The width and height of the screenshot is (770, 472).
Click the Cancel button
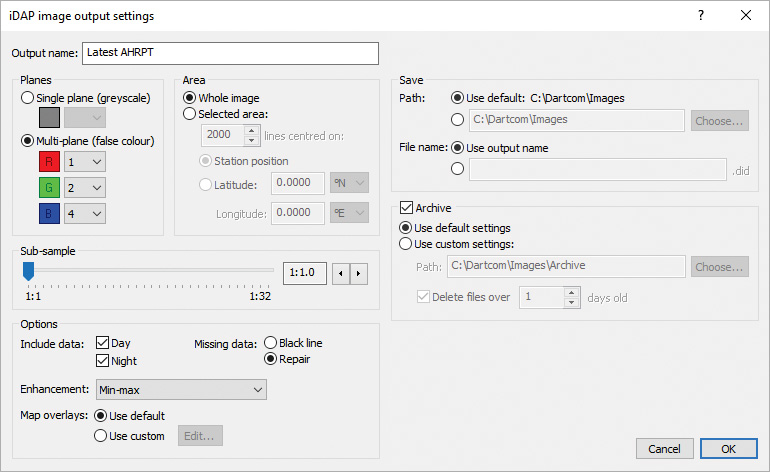pos(664,448)
